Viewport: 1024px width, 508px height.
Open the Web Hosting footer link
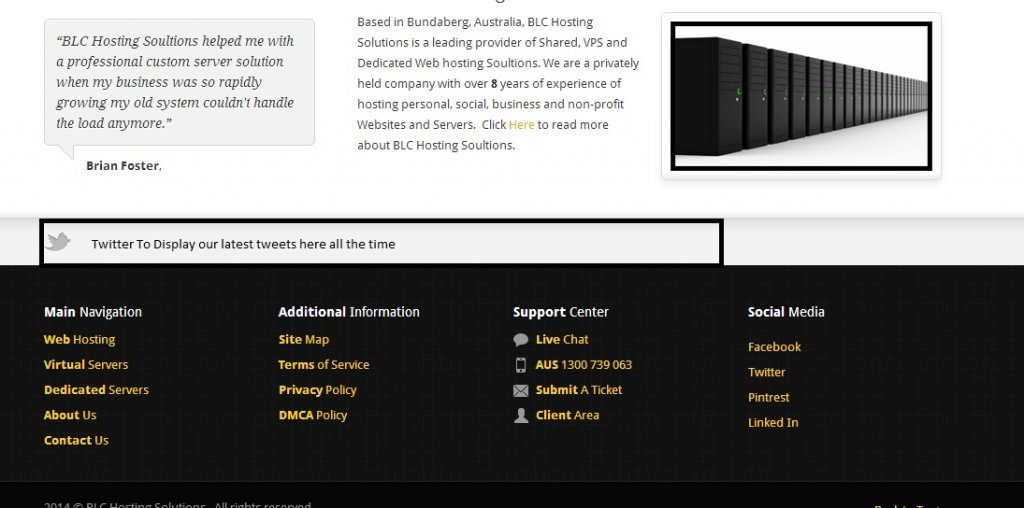[79, 340]
